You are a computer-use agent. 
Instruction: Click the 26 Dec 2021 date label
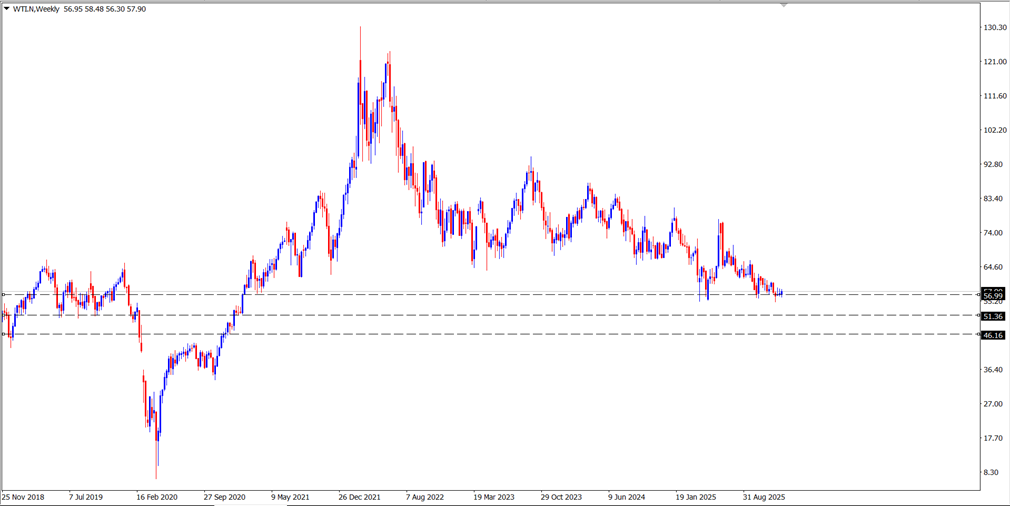pos(359,496)
